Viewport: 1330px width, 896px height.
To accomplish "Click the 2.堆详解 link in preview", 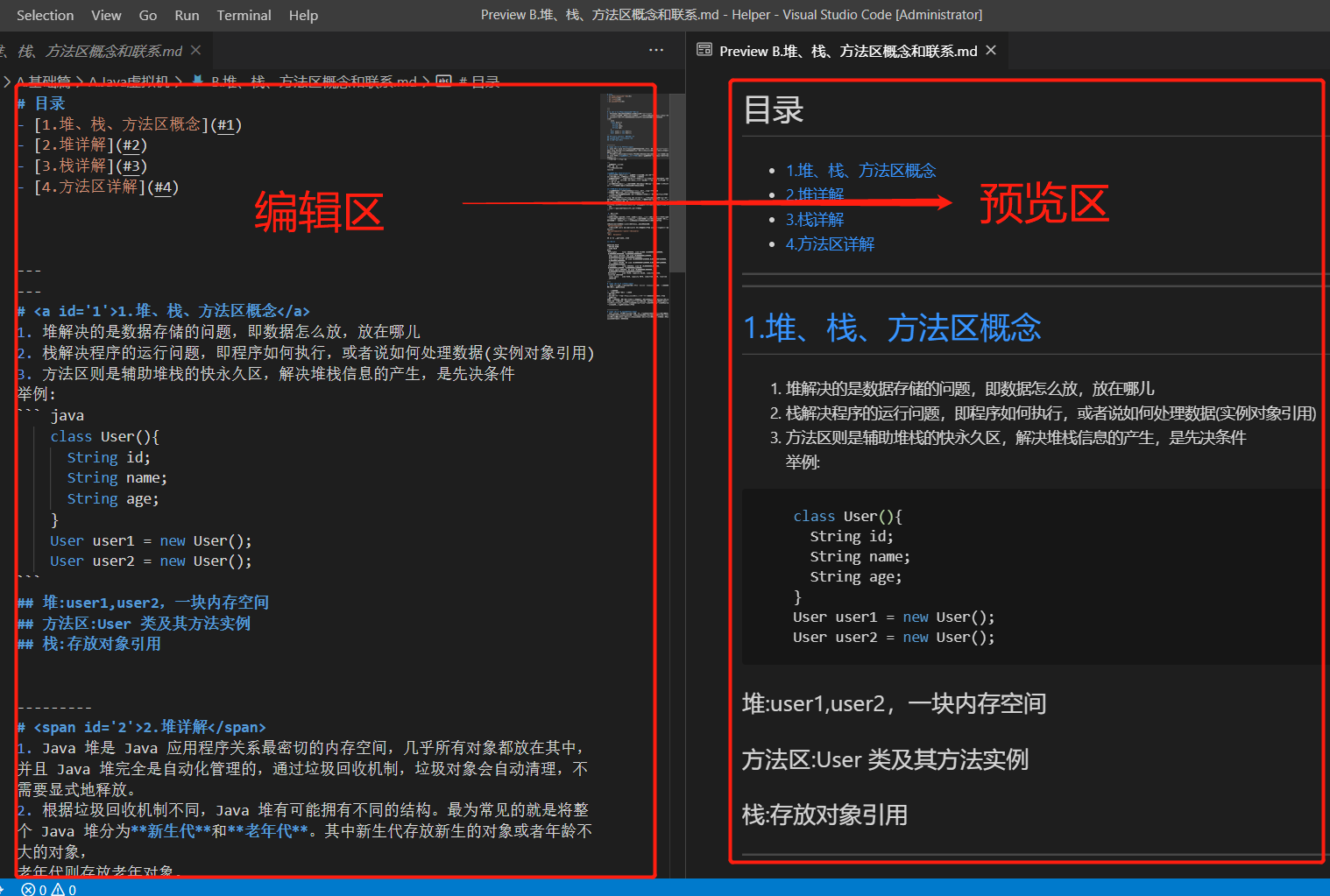I will pyautogui.click(x=815, y=194).
